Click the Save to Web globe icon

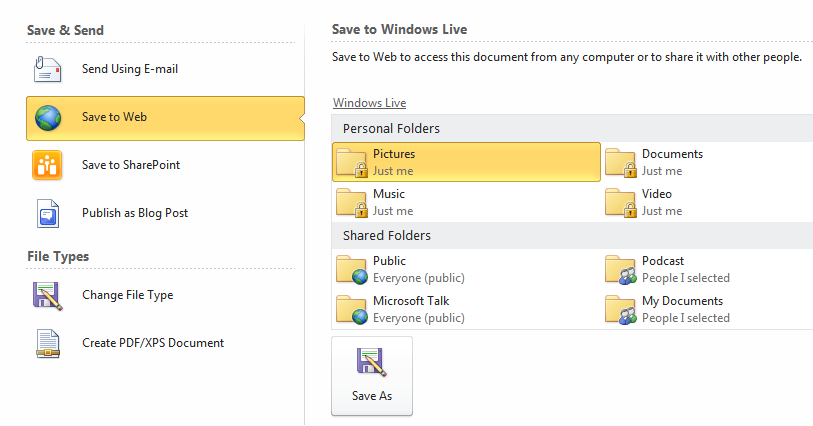click(x=48, y=118)
